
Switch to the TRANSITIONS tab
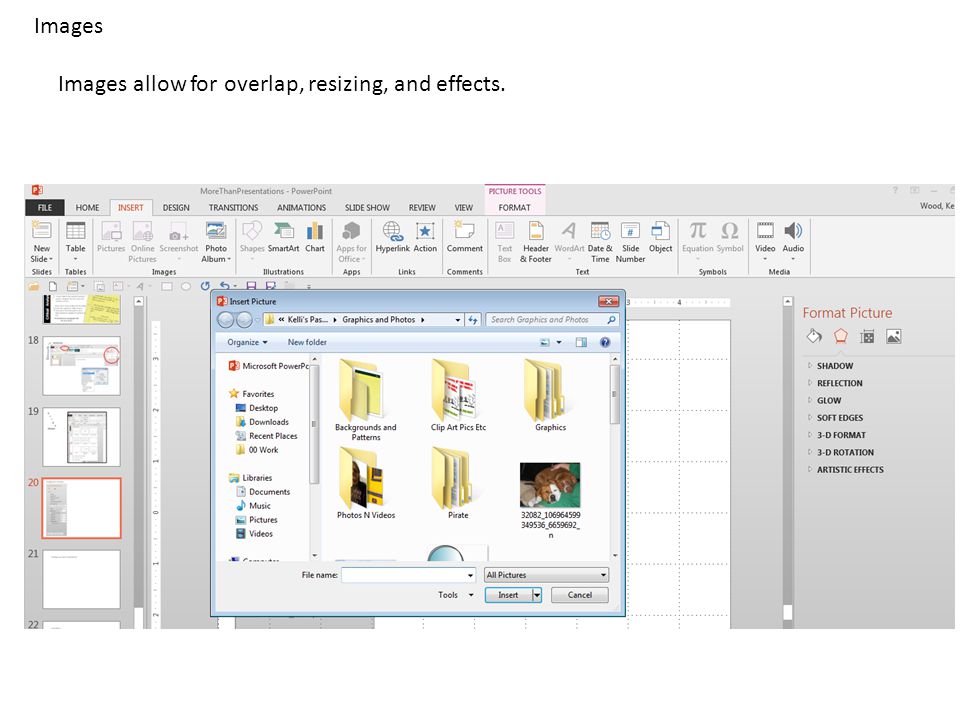[233, 208]
